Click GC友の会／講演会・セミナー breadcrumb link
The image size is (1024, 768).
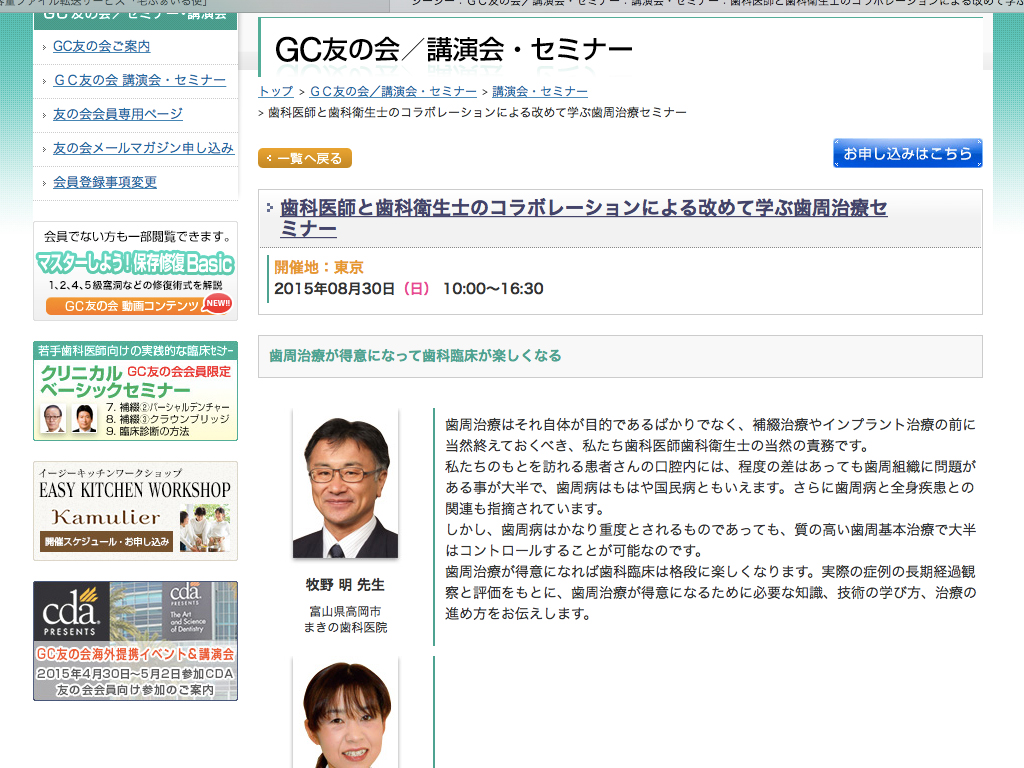(393, 91)
